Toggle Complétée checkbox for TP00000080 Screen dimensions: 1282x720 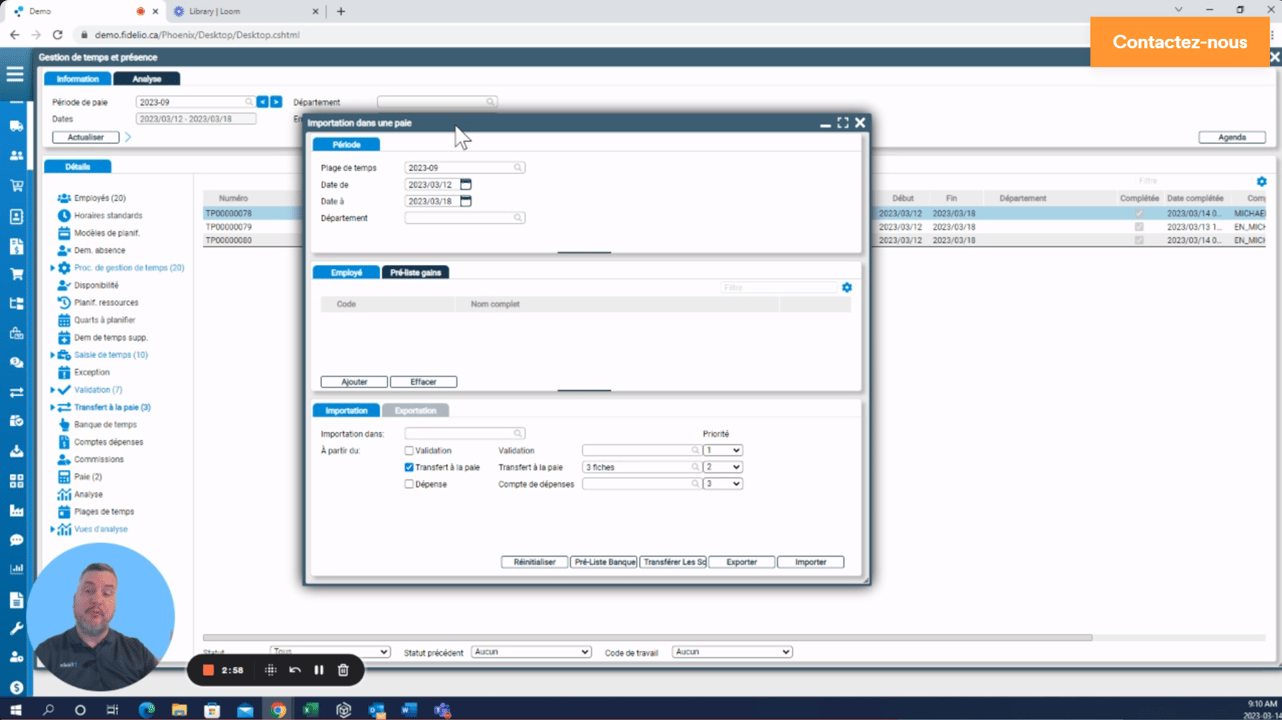coord(1139,240)
